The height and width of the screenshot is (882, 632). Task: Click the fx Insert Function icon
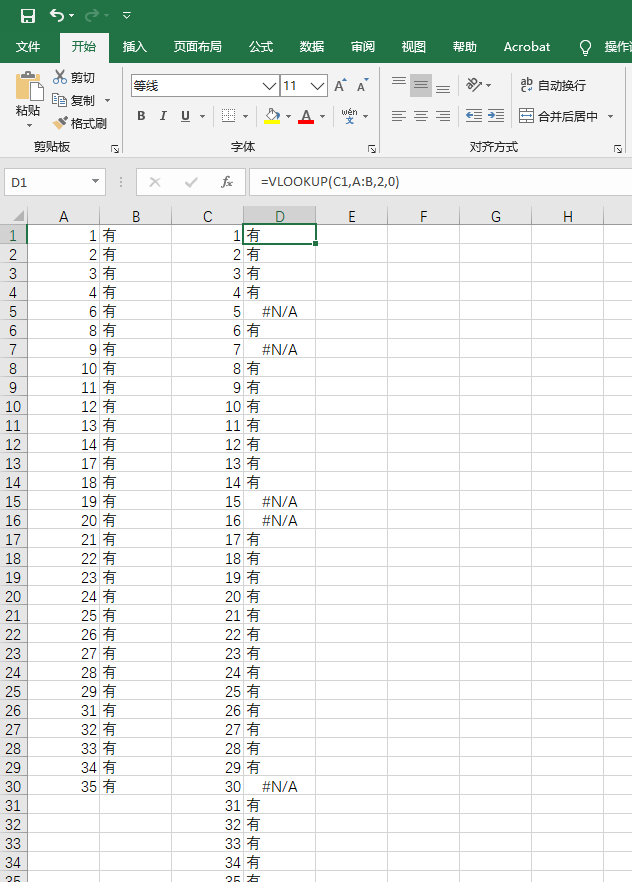(227, 182)
